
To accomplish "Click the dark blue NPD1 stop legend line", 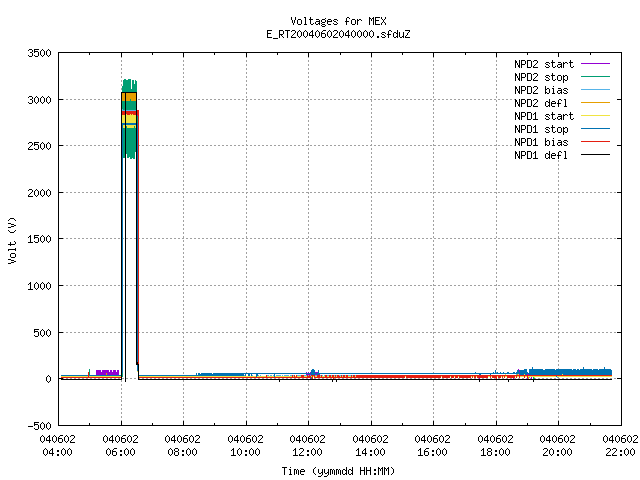I will (x=595, y=129).
